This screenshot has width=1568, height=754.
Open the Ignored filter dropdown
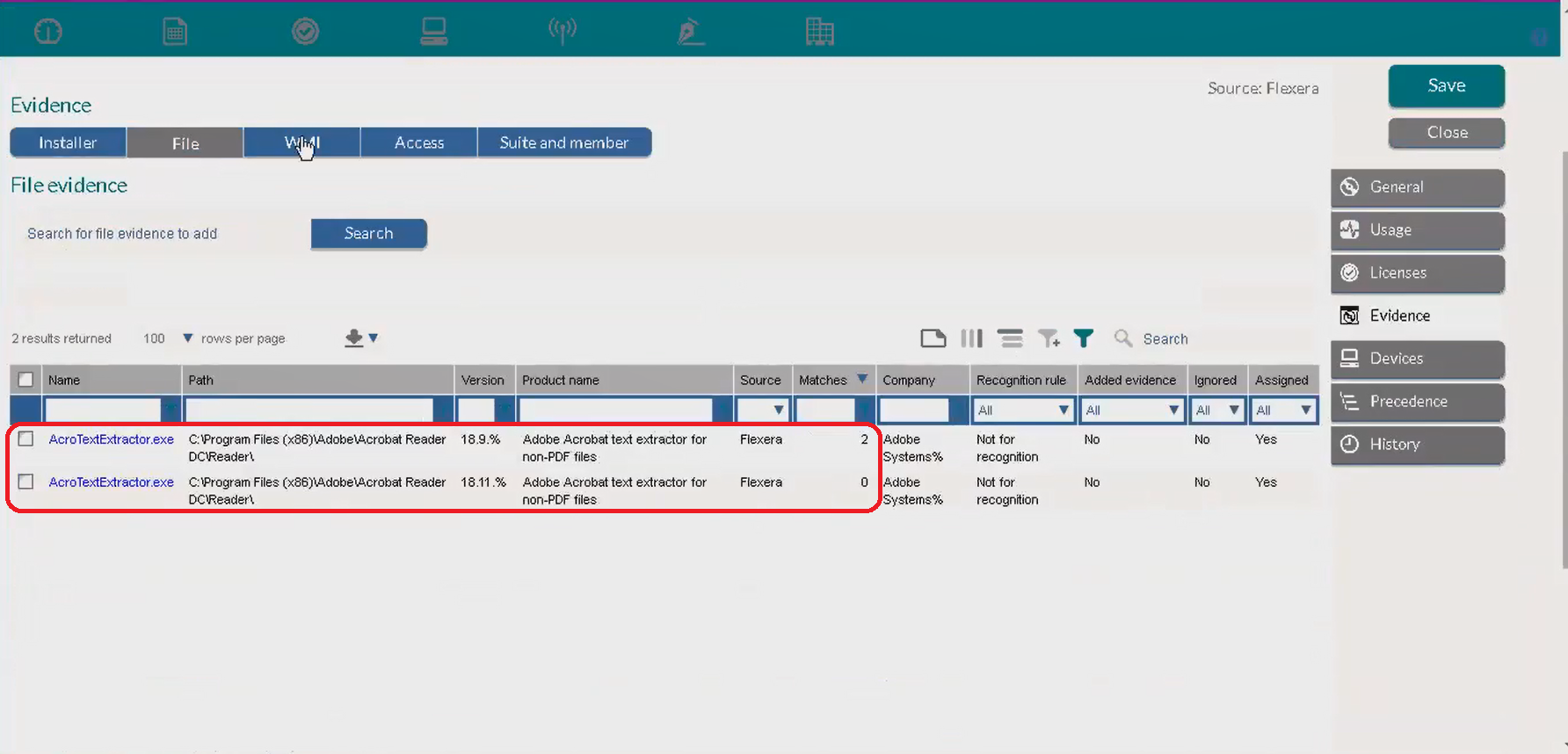1217,410
